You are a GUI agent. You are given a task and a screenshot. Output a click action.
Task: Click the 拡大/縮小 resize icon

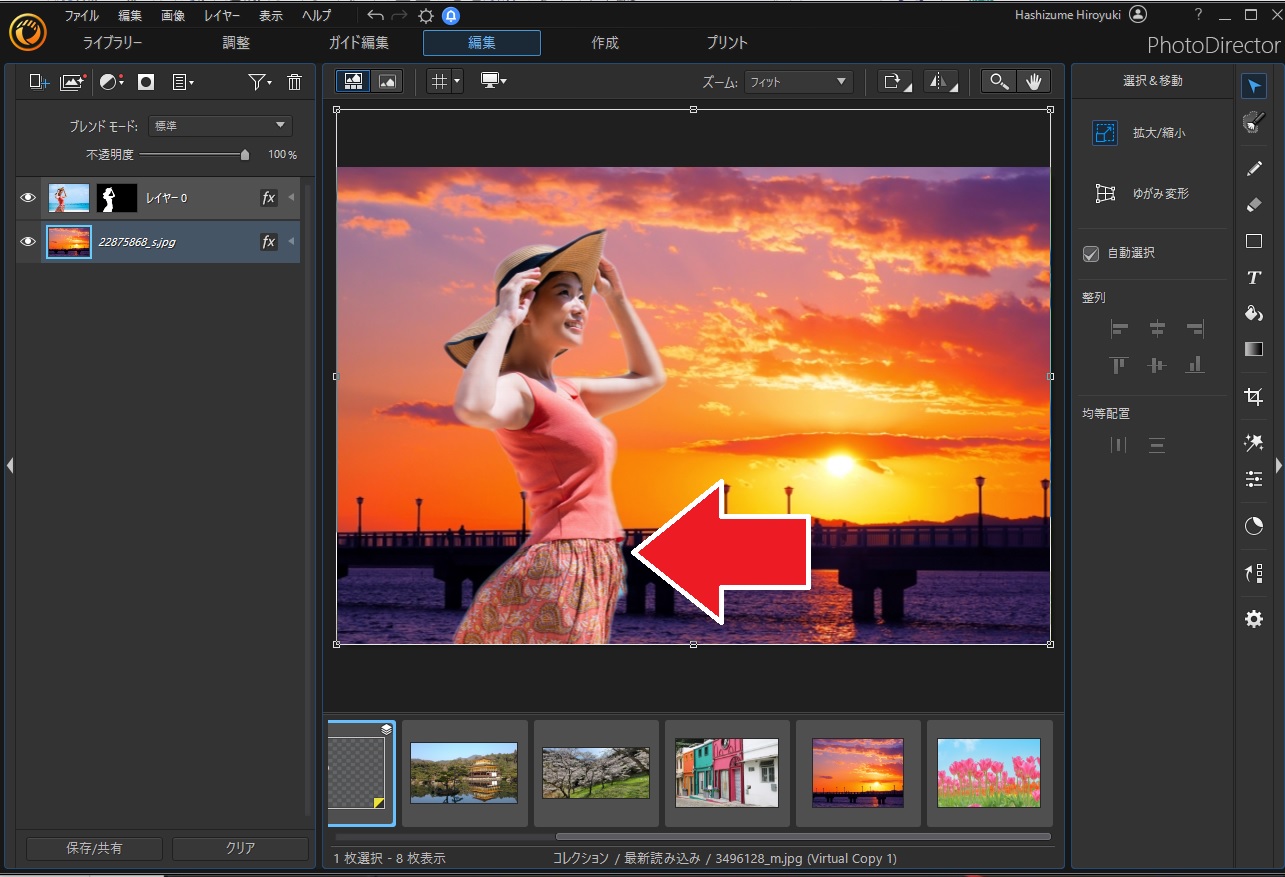click(1104, 133)
